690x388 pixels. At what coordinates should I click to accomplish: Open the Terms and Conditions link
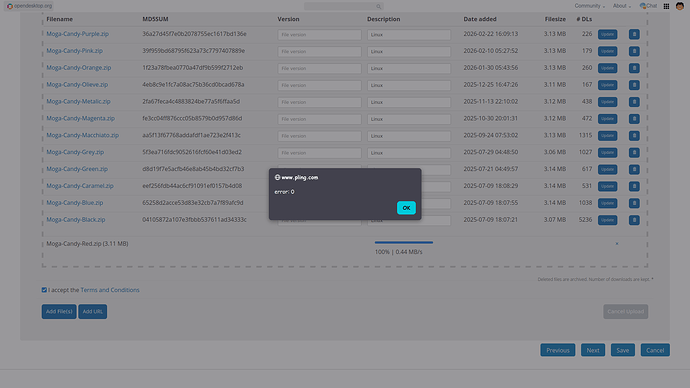pos(110,290)
